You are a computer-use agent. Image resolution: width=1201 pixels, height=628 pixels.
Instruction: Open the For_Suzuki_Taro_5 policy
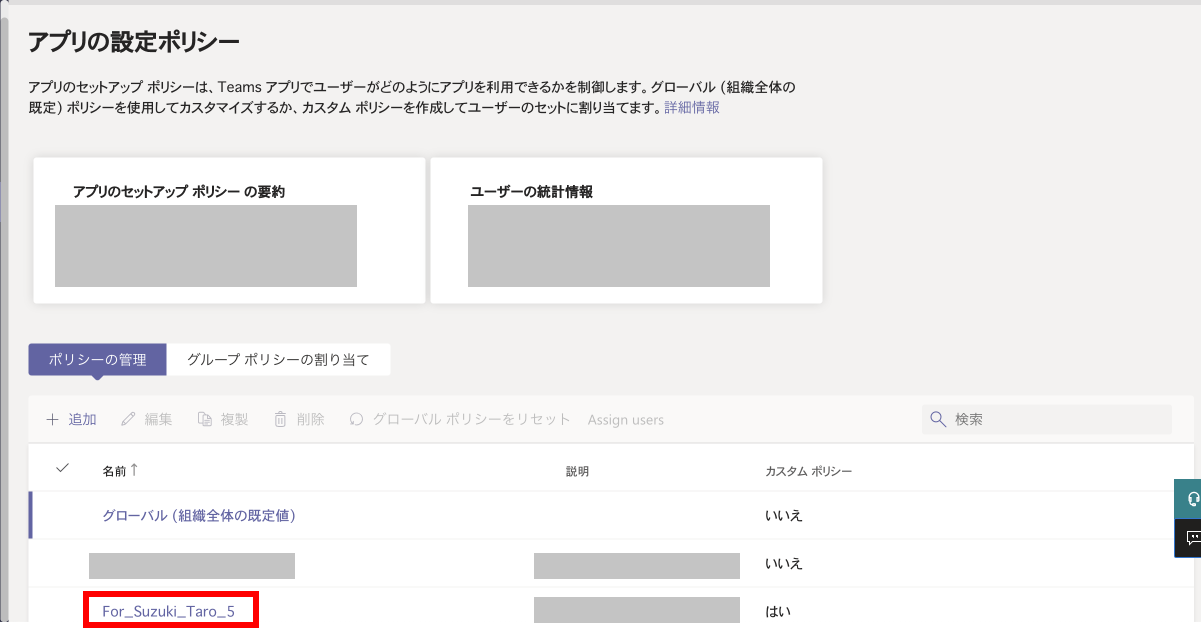coord(168,610)
